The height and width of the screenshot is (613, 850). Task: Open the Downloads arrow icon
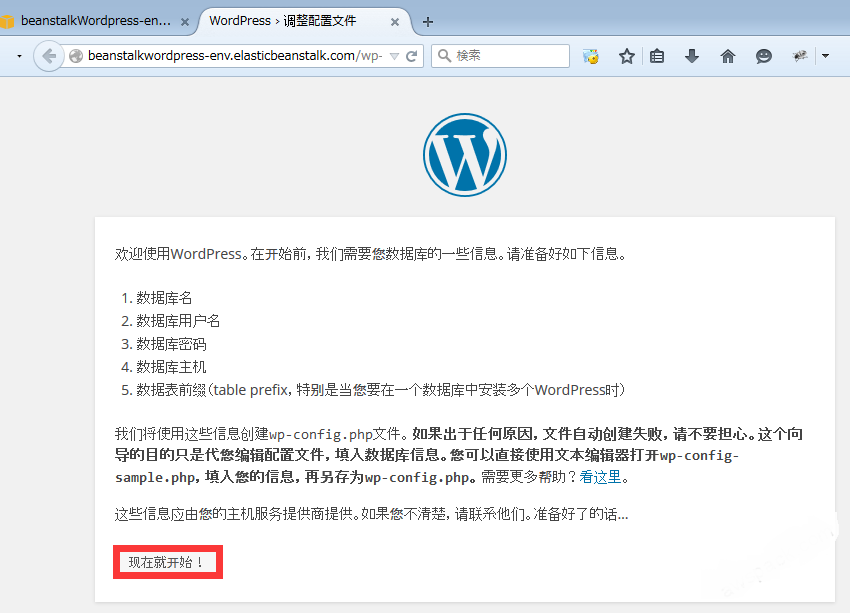692,56
